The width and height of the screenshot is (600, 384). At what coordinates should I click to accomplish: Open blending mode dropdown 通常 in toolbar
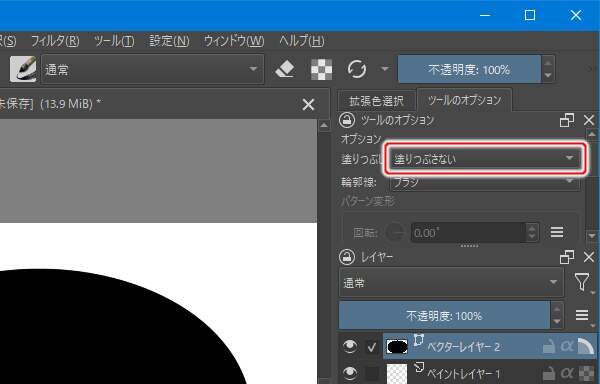click(152, 69)
